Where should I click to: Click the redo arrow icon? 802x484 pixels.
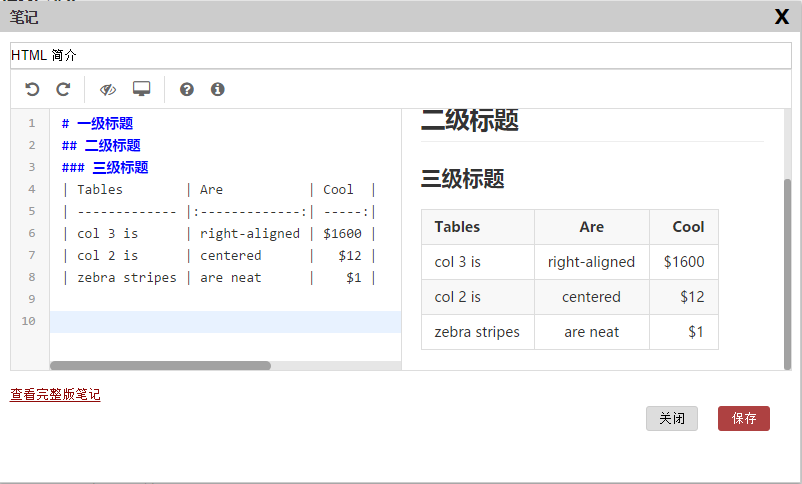click(x=63, y=90)
